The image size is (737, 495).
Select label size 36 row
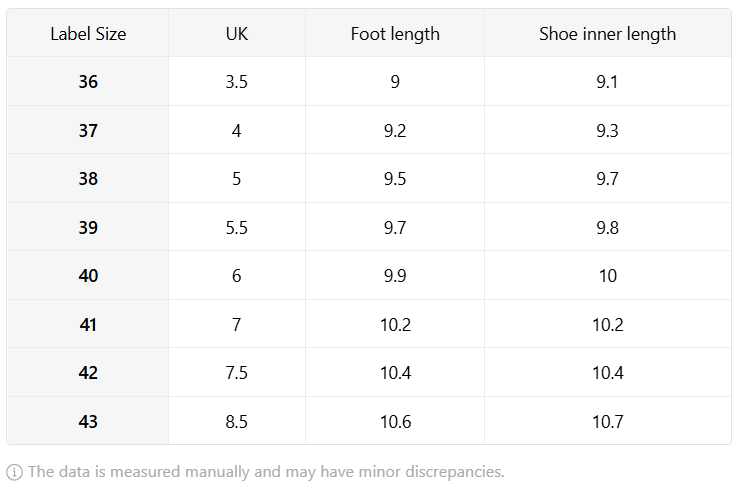tap(369, 81)
